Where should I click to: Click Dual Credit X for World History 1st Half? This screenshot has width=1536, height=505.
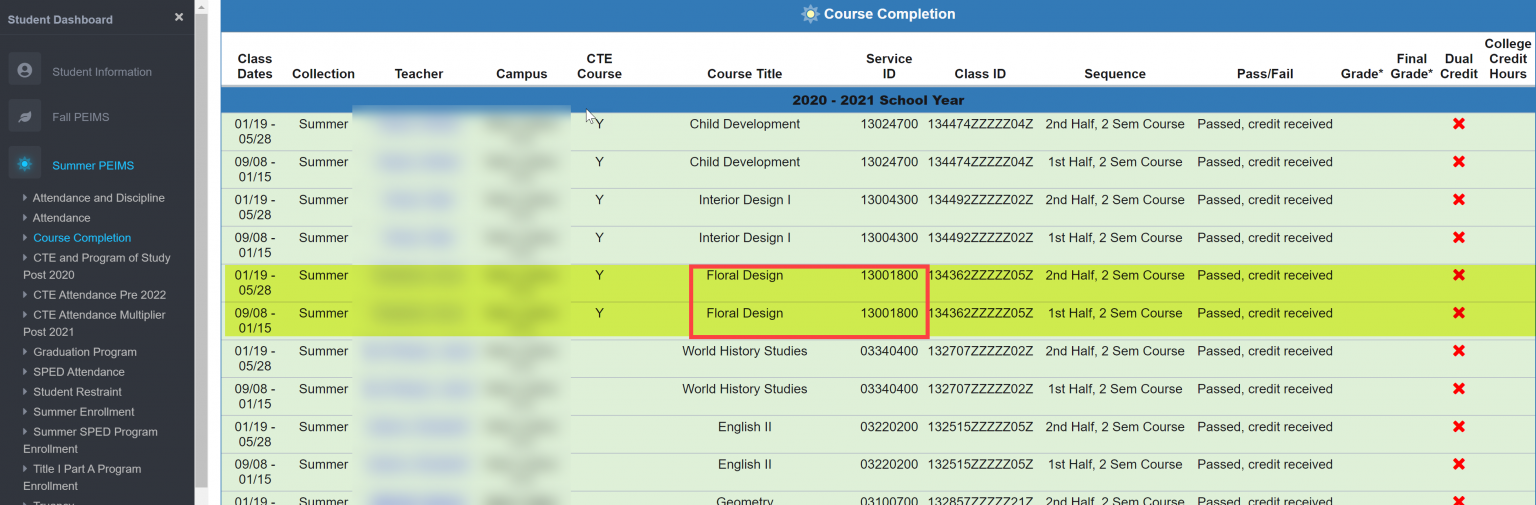coord(1458,389)
